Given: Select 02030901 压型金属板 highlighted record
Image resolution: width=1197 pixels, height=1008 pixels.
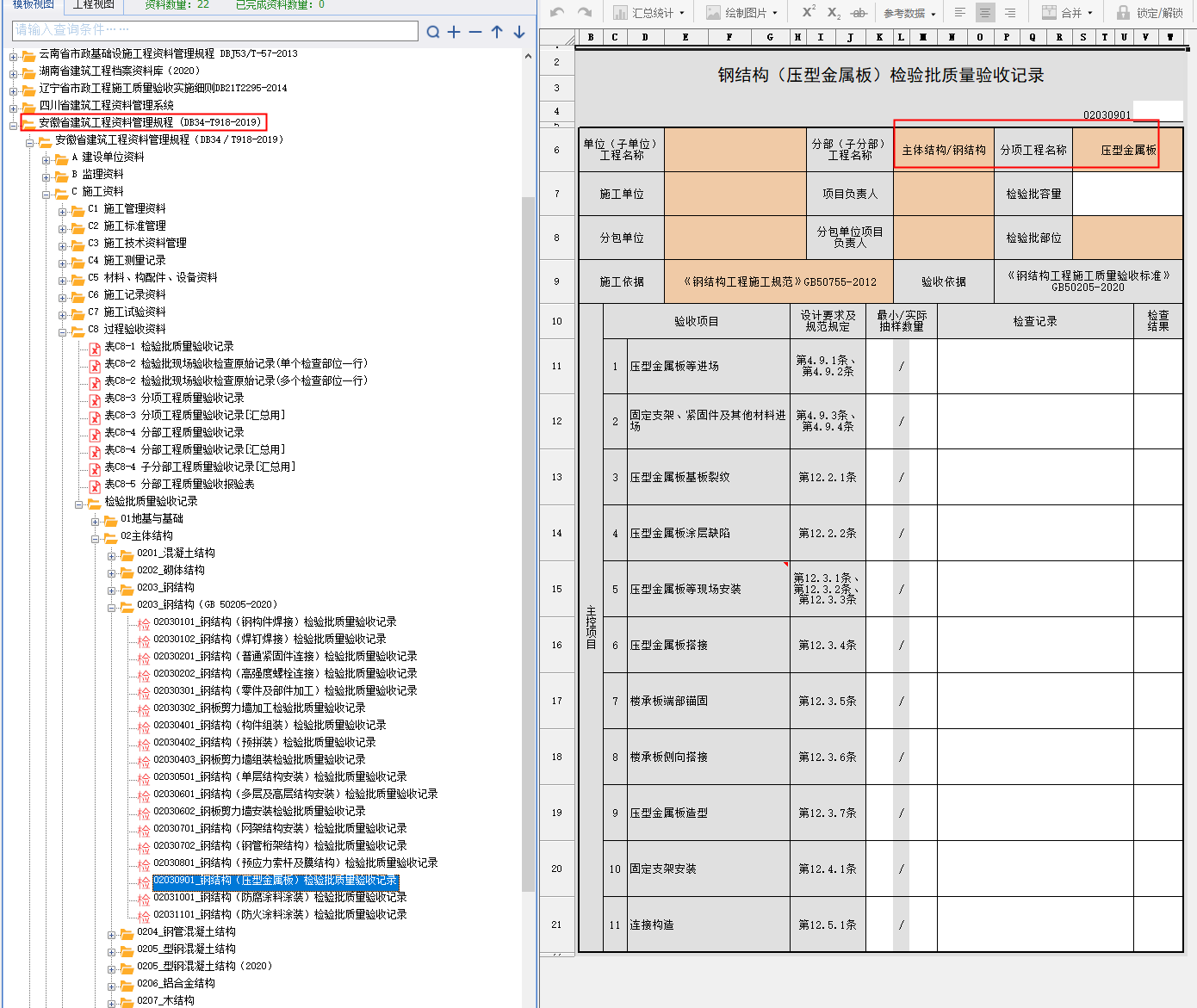Looking at the screenshot, I should [x=276, y=881].
